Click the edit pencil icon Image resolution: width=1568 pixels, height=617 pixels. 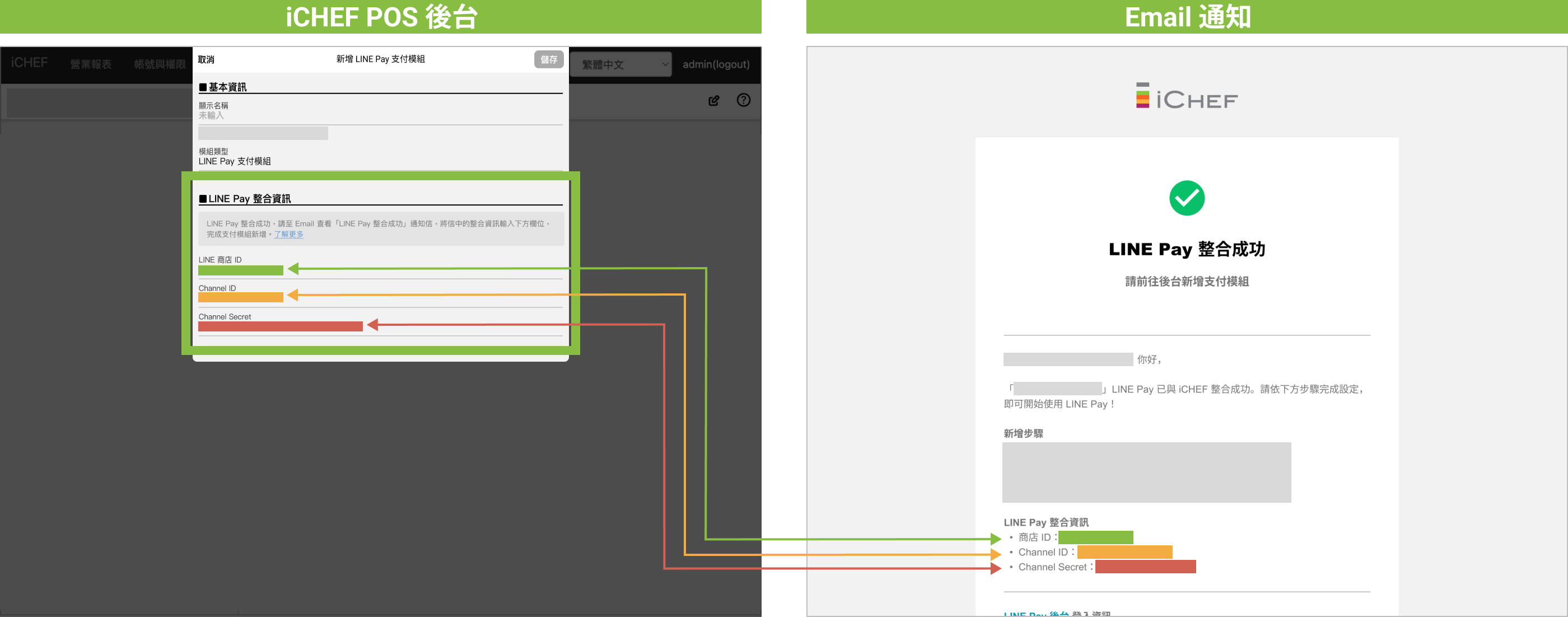point(713,100)
